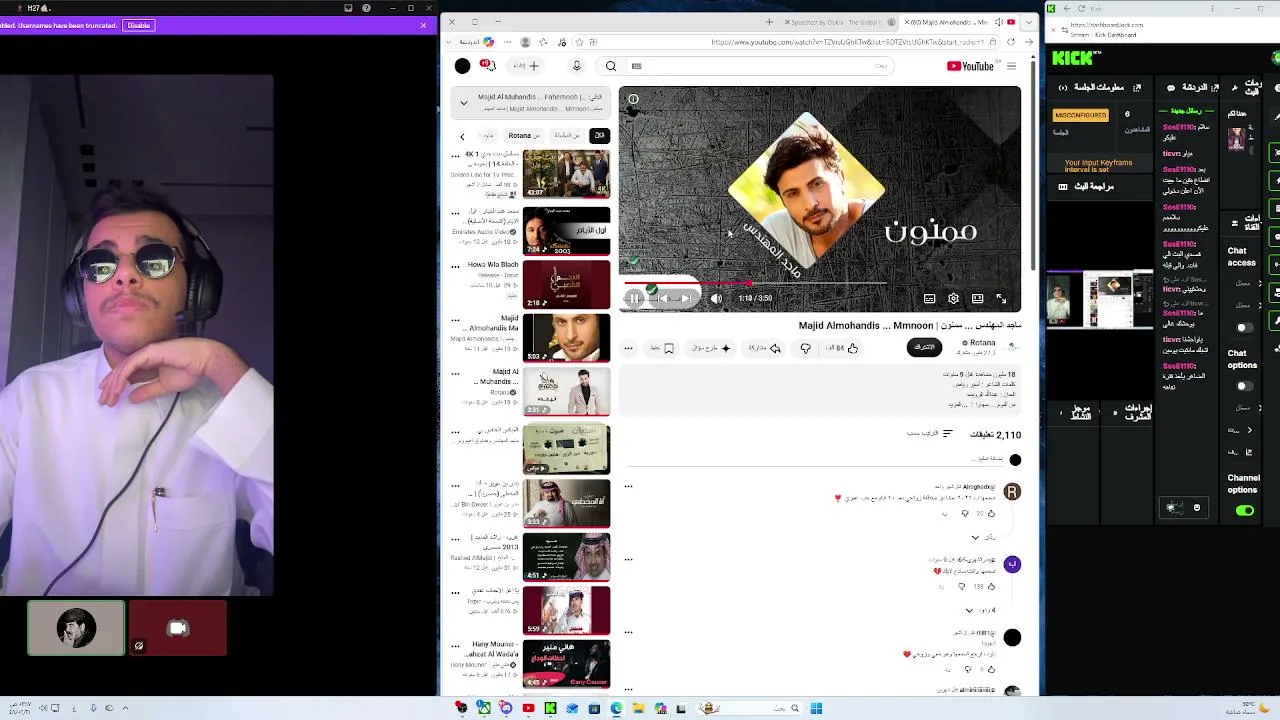The width and height of the screenshot is (1280, 720).
Task: Pause the YouTube video
Action: (634, 298)
